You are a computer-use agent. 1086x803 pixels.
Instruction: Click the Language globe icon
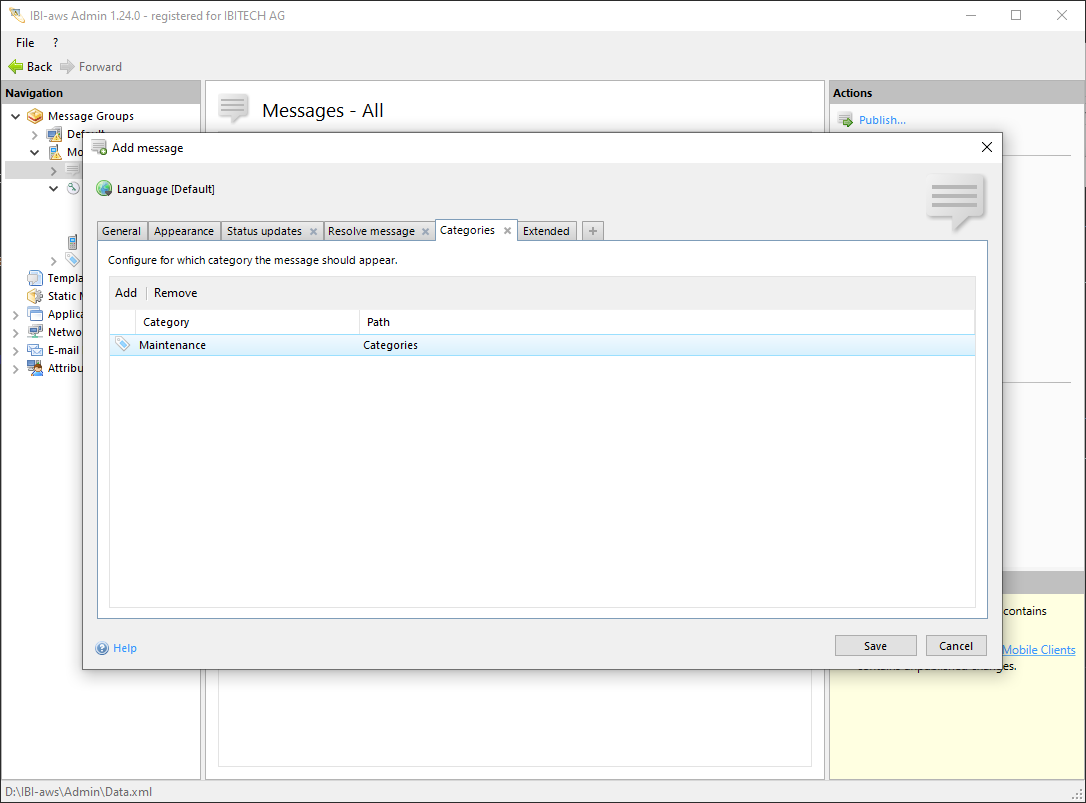pyautogui.click(x=104, y=189)
